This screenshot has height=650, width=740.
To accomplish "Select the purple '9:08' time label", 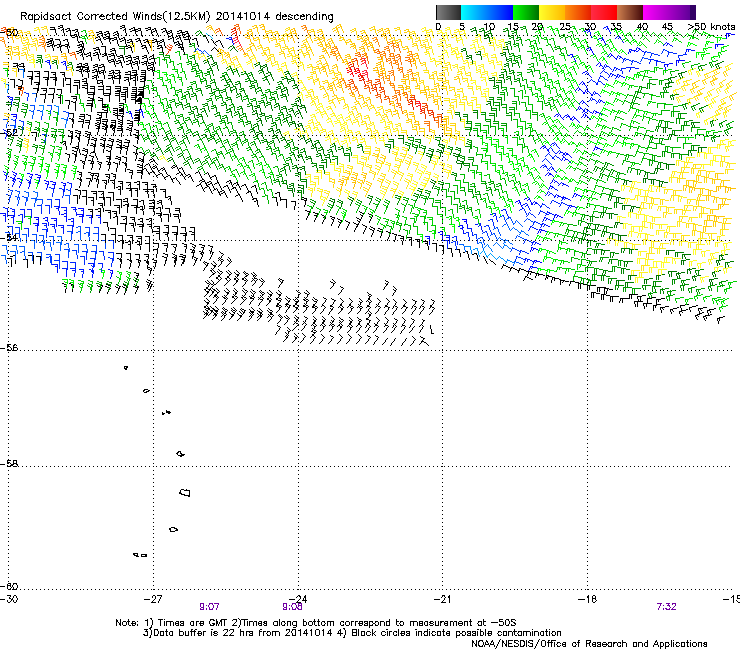I will (292, 607).
